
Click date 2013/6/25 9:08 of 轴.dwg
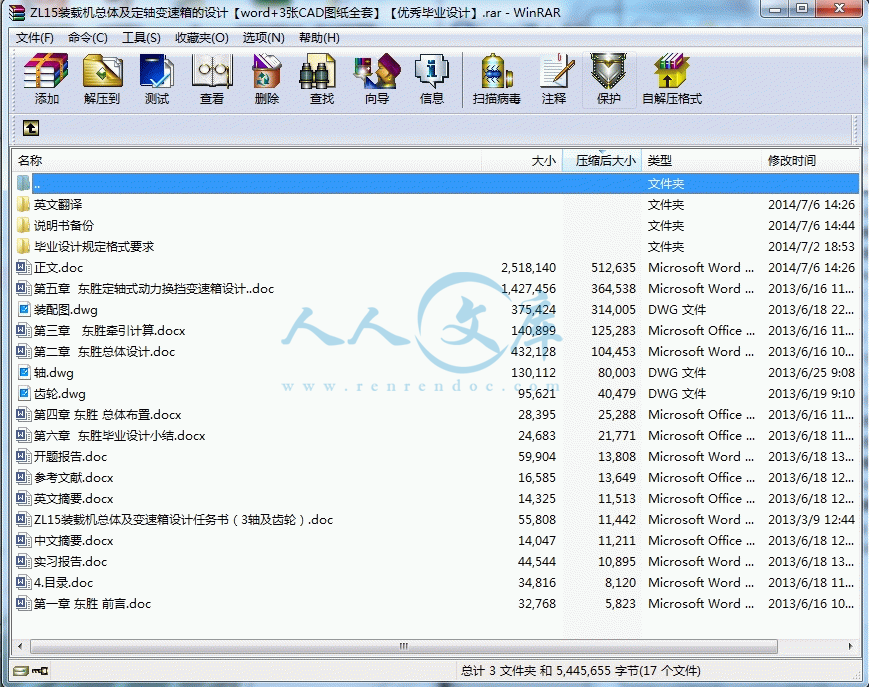[811, 373]
